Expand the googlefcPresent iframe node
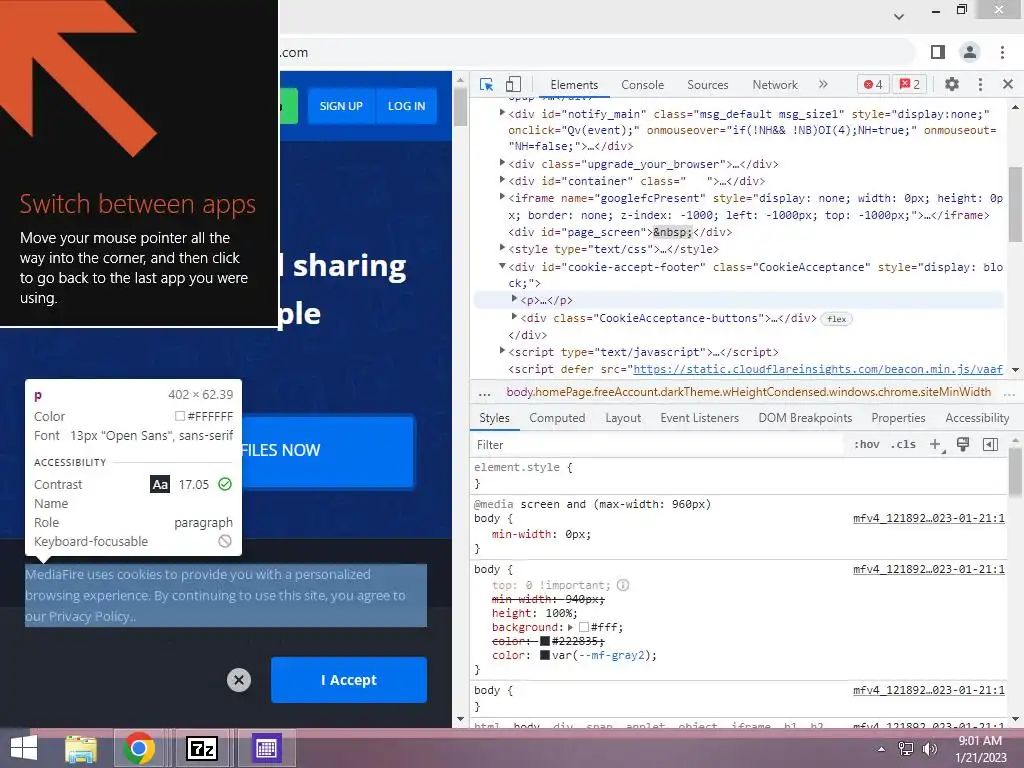This screenshot has height=768, width=1024. click(502, 197)
